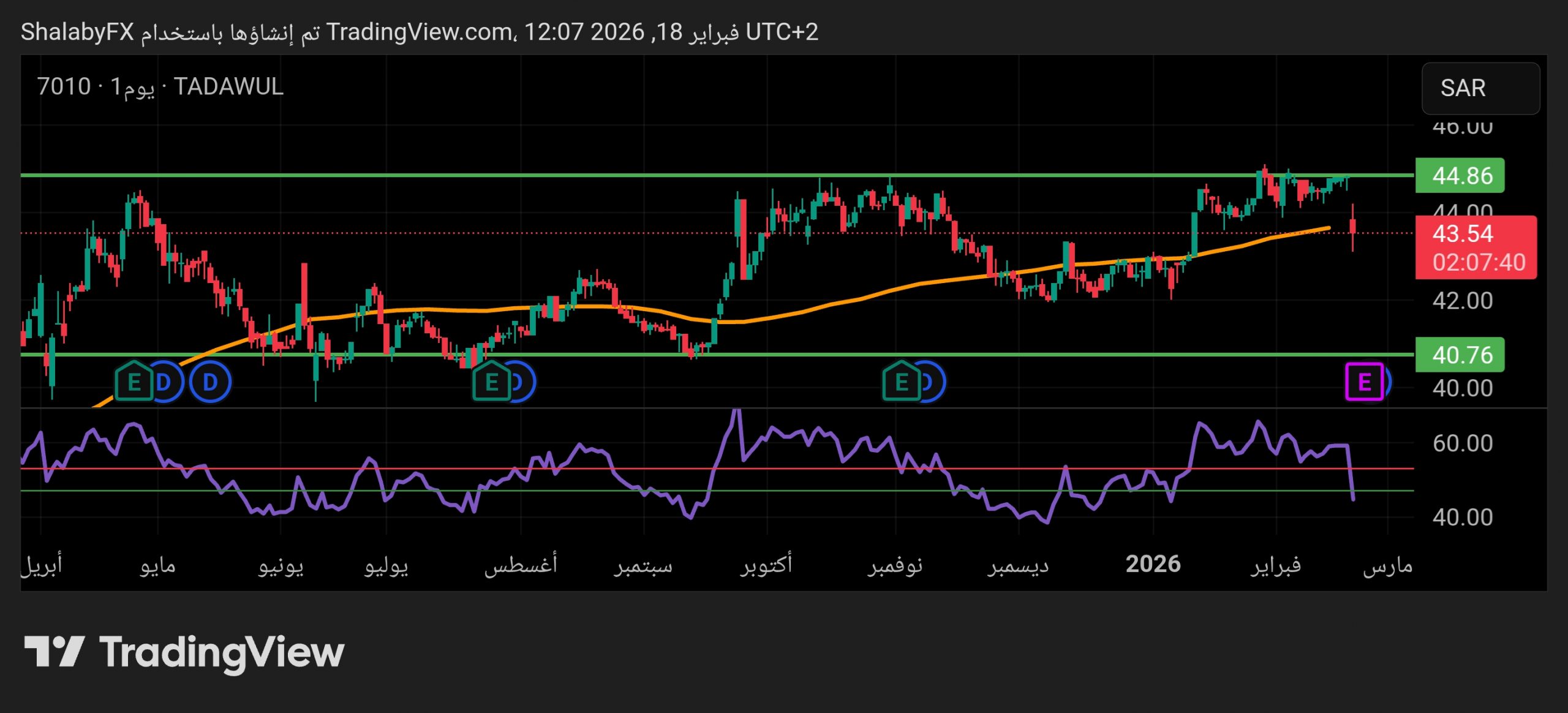Click the 2026 year label on the time axis
Viewport: 1568px width, 713px height.
click(1153, 564)
